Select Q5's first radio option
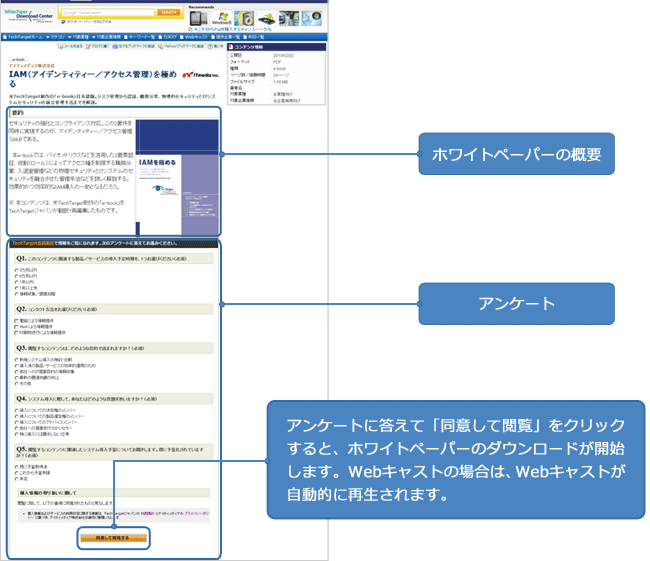 17,467
